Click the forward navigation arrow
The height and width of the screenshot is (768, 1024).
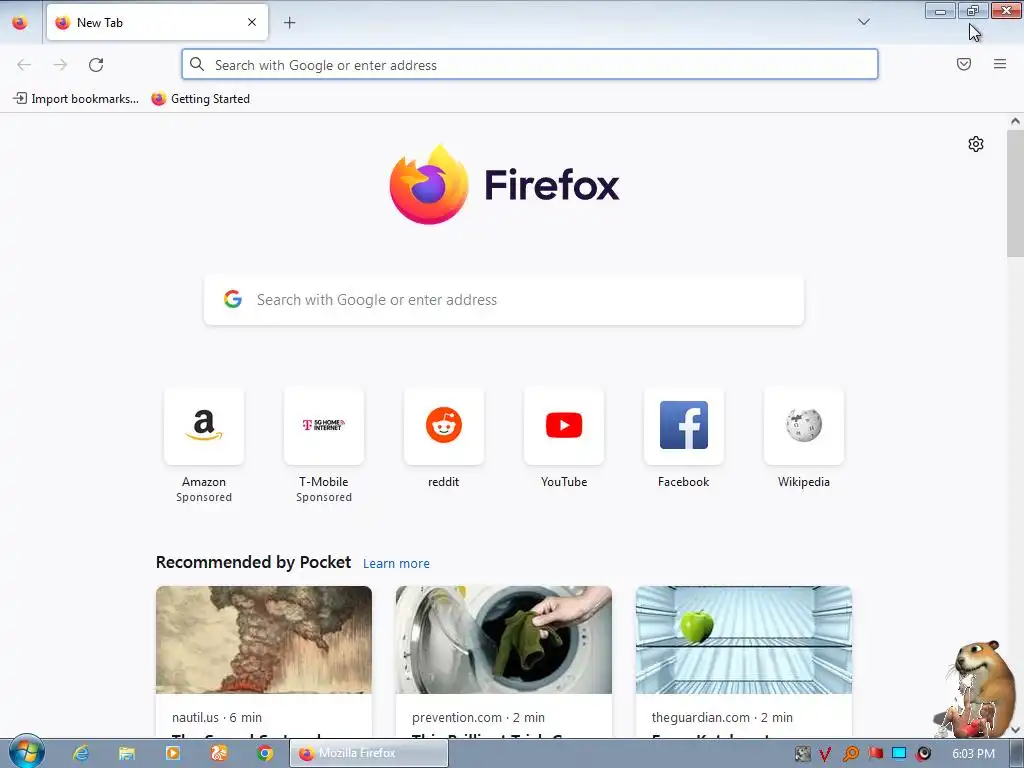pos(60,65)
